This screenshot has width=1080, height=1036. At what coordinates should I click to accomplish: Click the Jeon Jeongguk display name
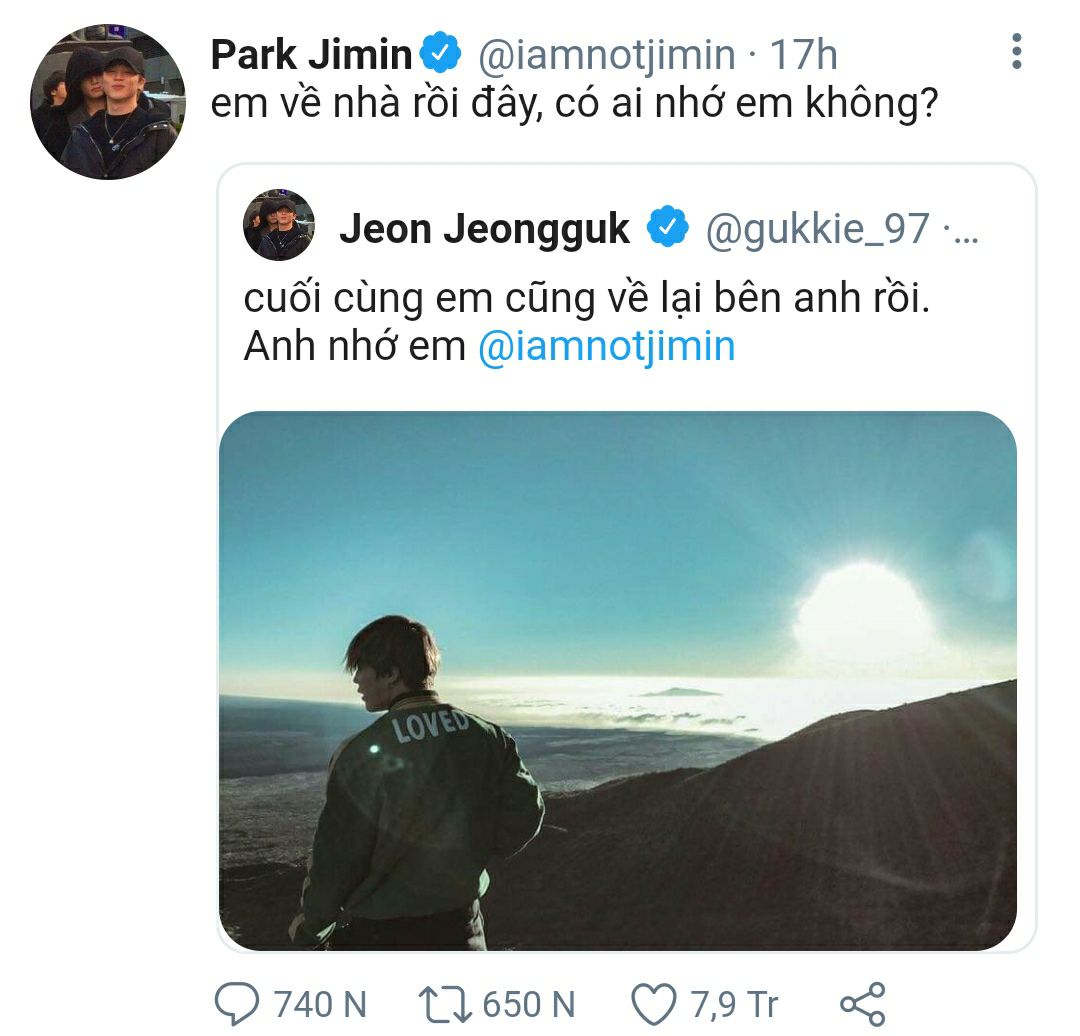(x=485, y=230)
